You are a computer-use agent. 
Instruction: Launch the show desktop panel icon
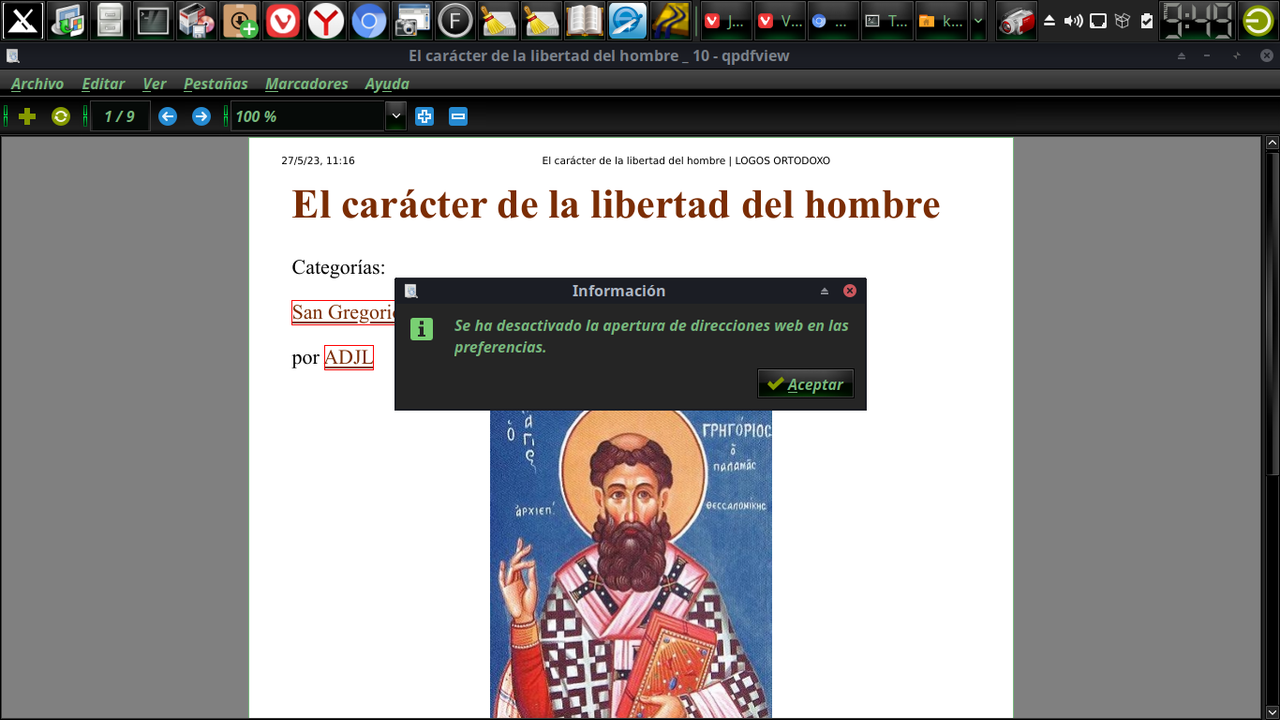click(68, 20)
